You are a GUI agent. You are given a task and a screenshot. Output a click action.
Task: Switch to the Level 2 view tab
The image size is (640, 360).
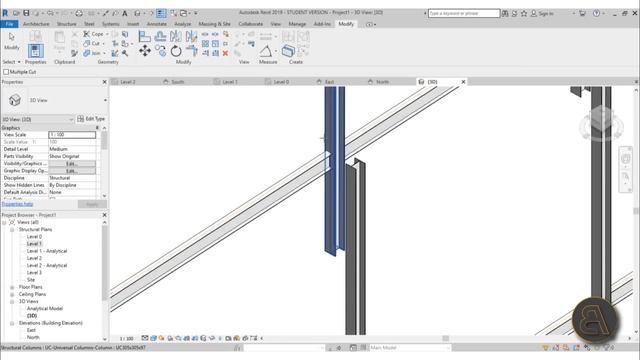(128, 82)
